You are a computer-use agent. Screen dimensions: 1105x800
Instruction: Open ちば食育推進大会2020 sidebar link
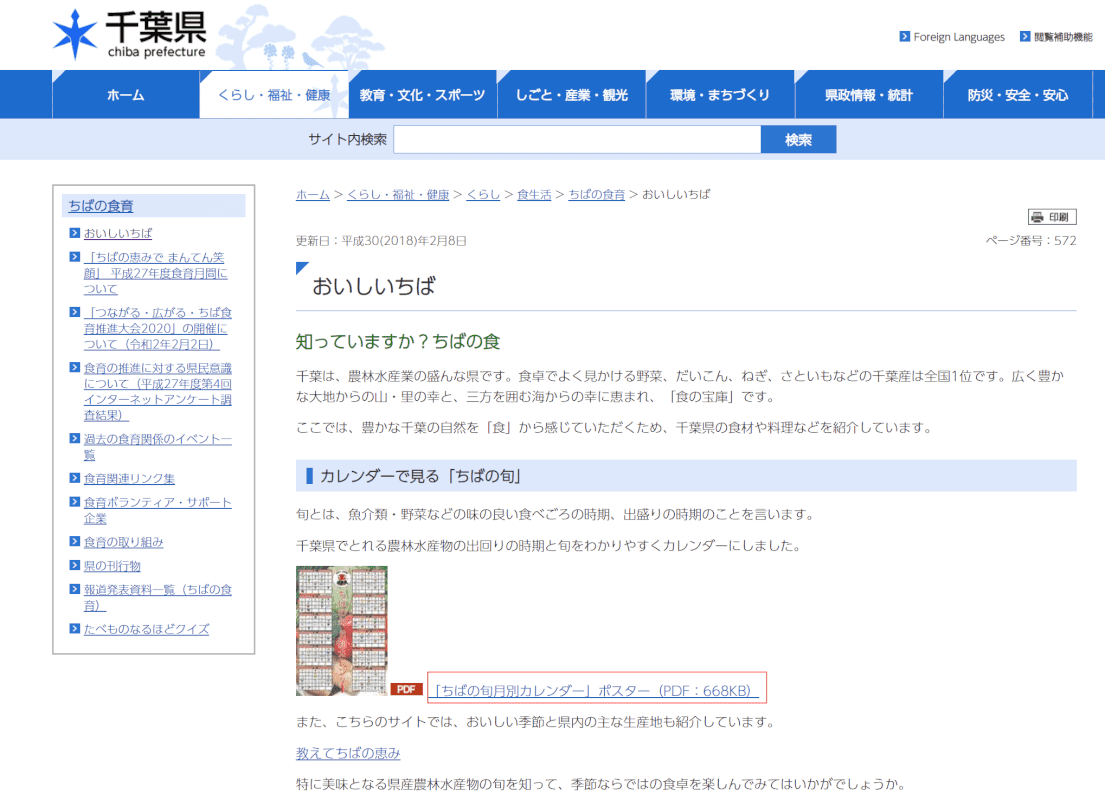[x=158, y=328]
